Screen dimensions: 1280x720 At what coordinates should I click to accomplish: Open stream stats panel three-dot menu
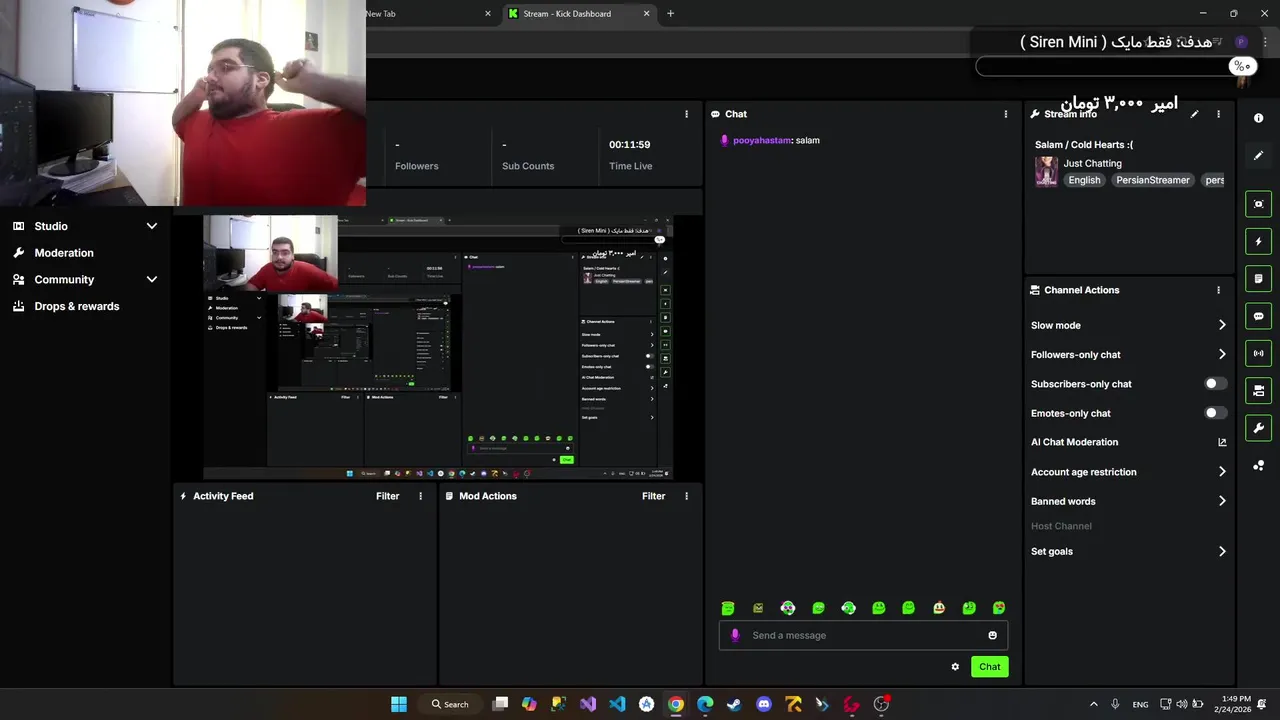point(686,114)
